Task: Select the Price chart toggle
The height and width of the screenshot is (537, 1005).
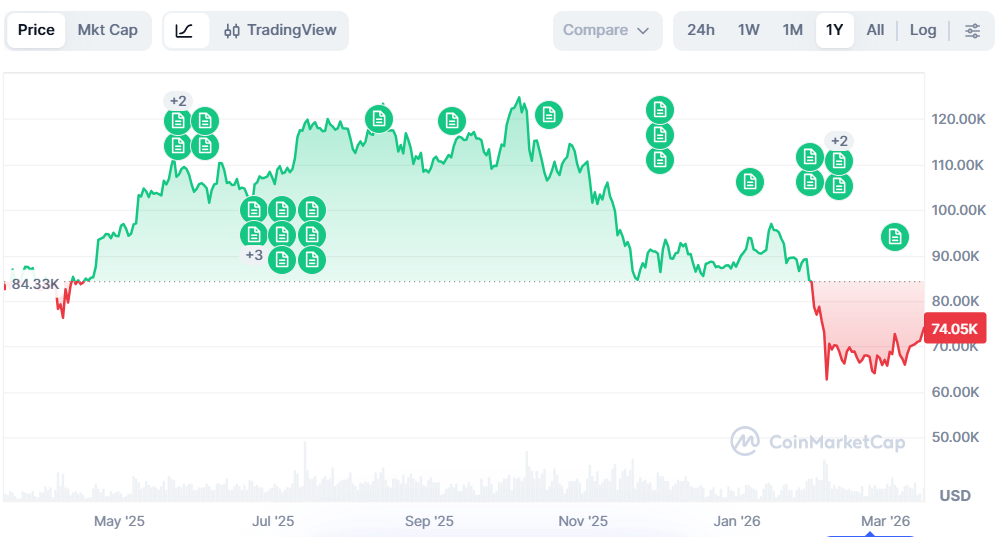Action: (x=36, y=30)
